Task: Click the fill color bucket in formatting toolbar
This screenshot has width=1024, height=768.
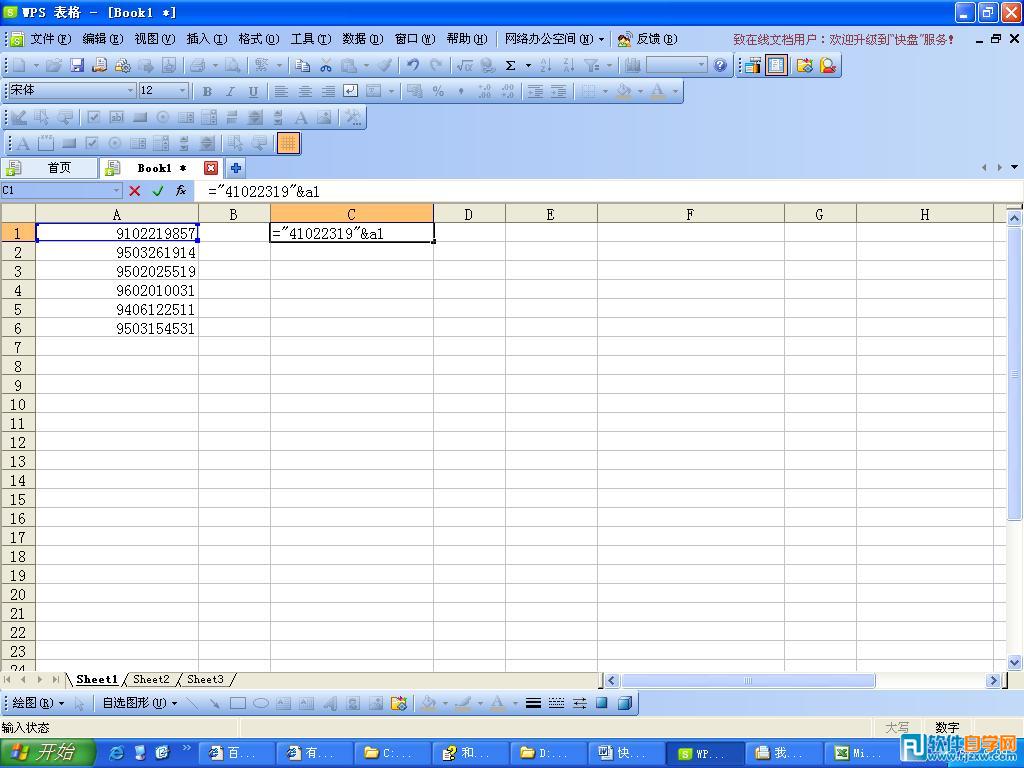Action: 623,91
